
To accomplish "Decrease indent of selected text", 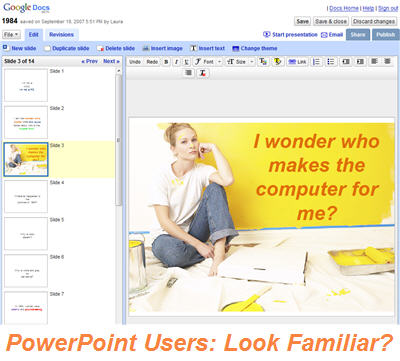I will tap(346, 62).
